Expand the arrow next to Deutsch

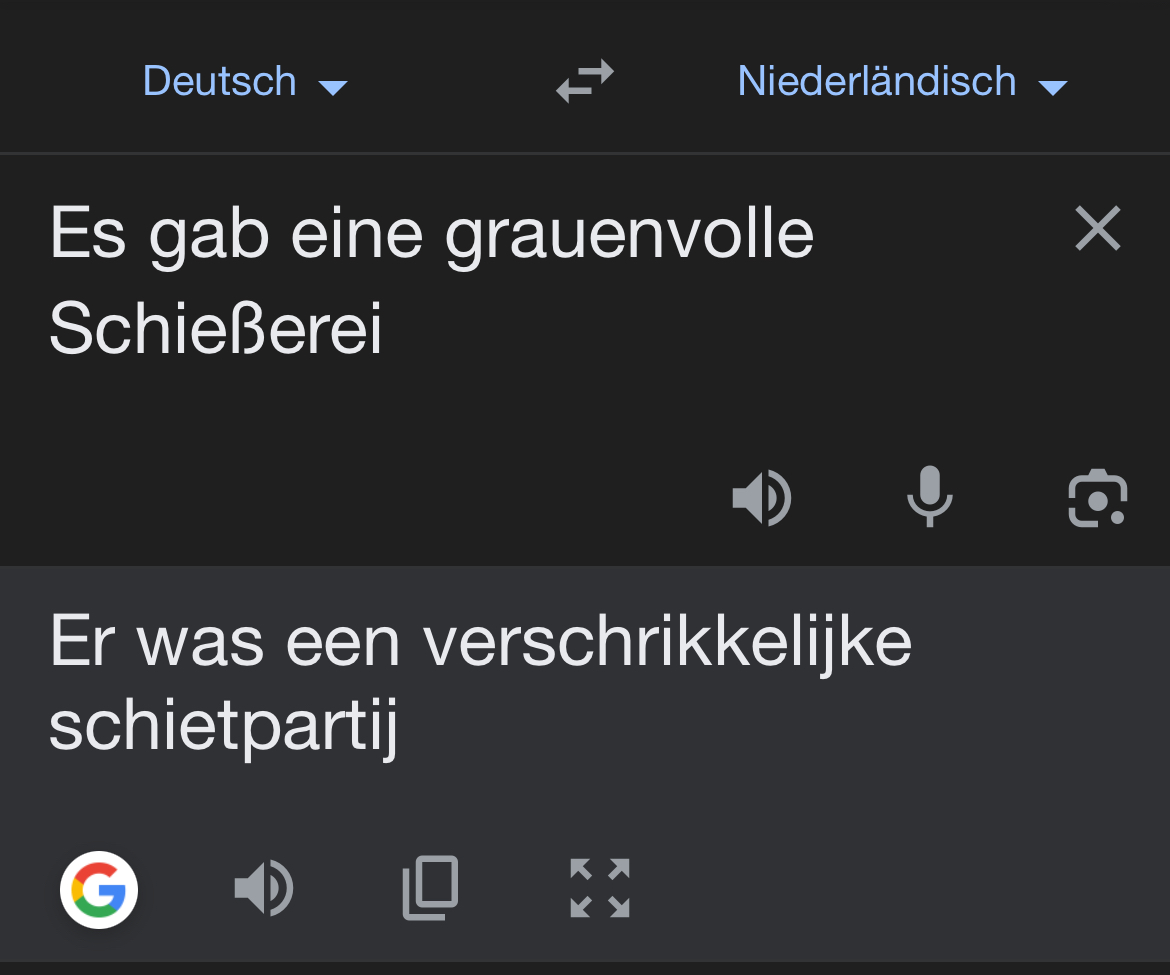[332, 87]
